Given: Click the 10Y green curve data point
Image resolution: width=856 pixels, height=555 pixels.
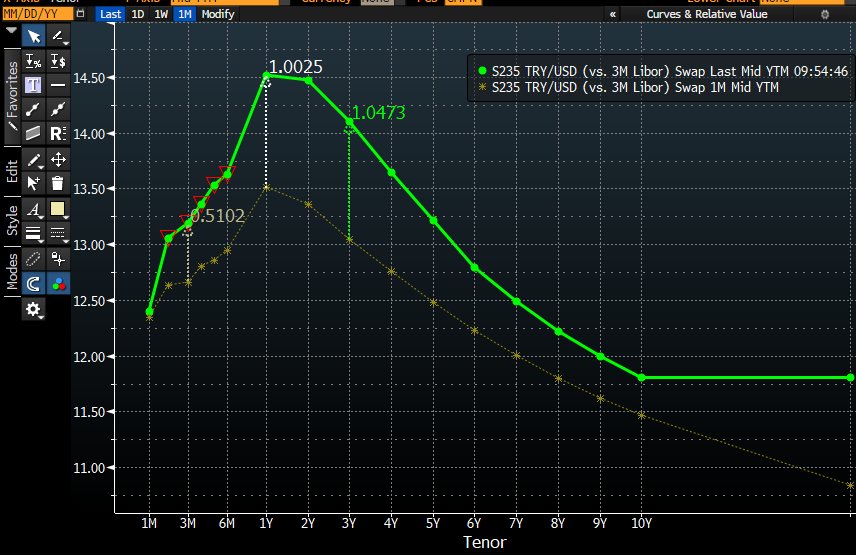Looking at the screenshot, I should point(641,378).
